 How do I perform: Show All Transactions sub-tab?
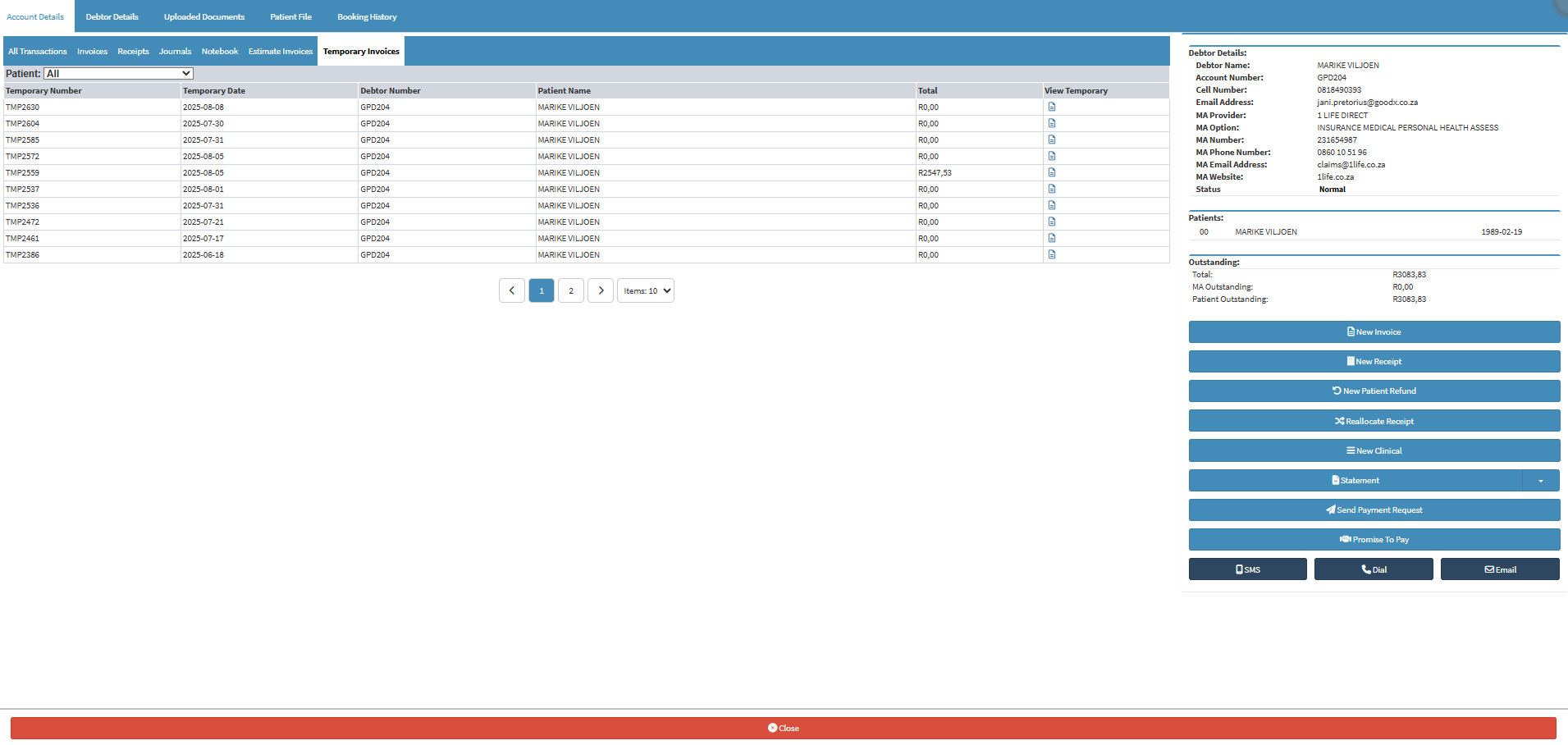tap(38, 51)
